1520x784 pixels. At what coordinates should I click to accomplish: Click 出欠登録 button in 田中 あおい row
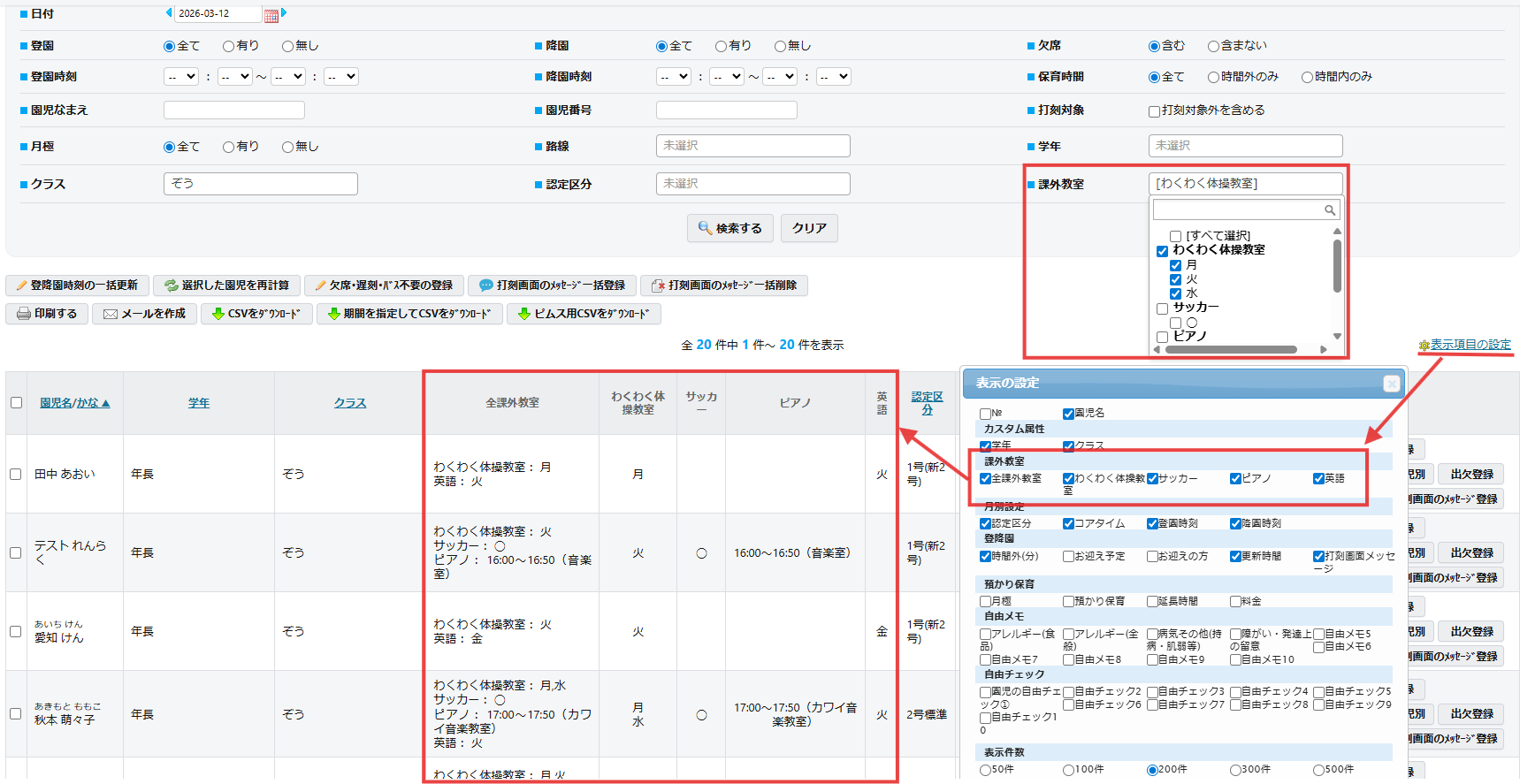pos(1472,475)
